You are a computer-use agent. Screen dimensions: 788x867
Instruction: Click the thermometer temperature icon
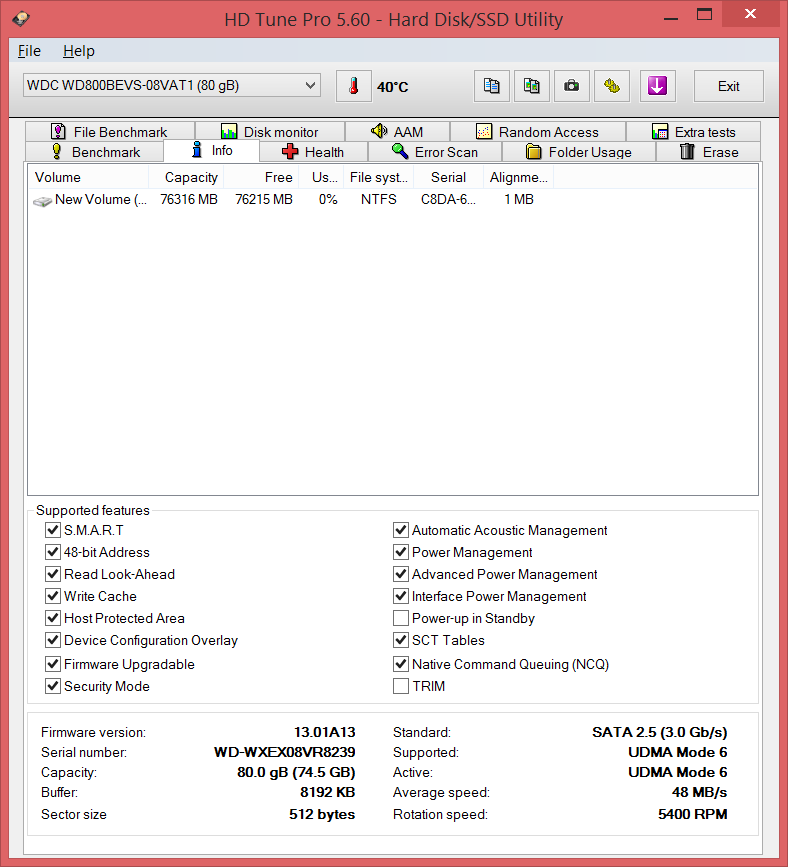click(x=353, y=86)
